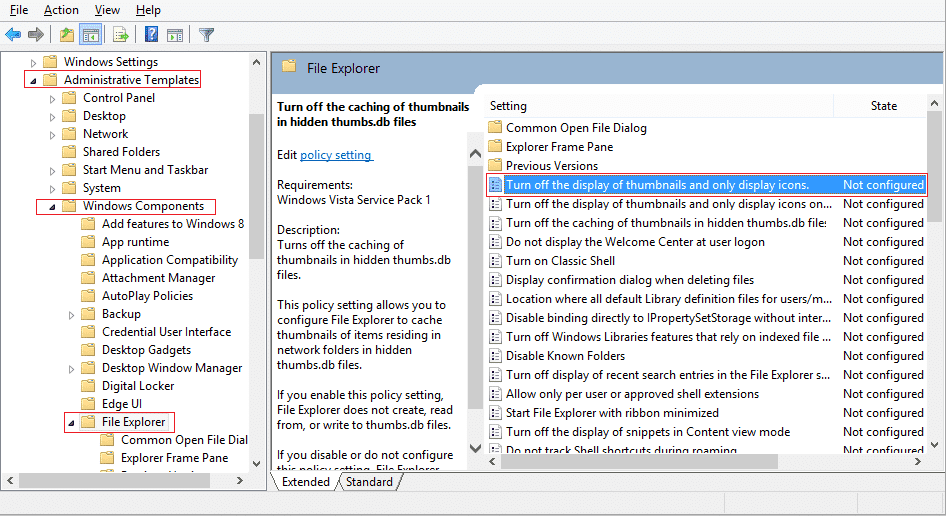This screenshot has width=946, height=516.
Task: Click the Forward arrow in toolbar
Action: click(x=36, y=35)
